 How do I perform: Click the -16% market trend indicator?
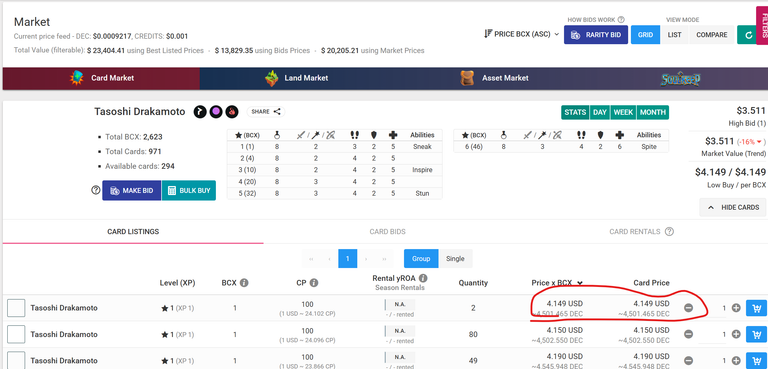pyautogui.click(x=751, y=142)
